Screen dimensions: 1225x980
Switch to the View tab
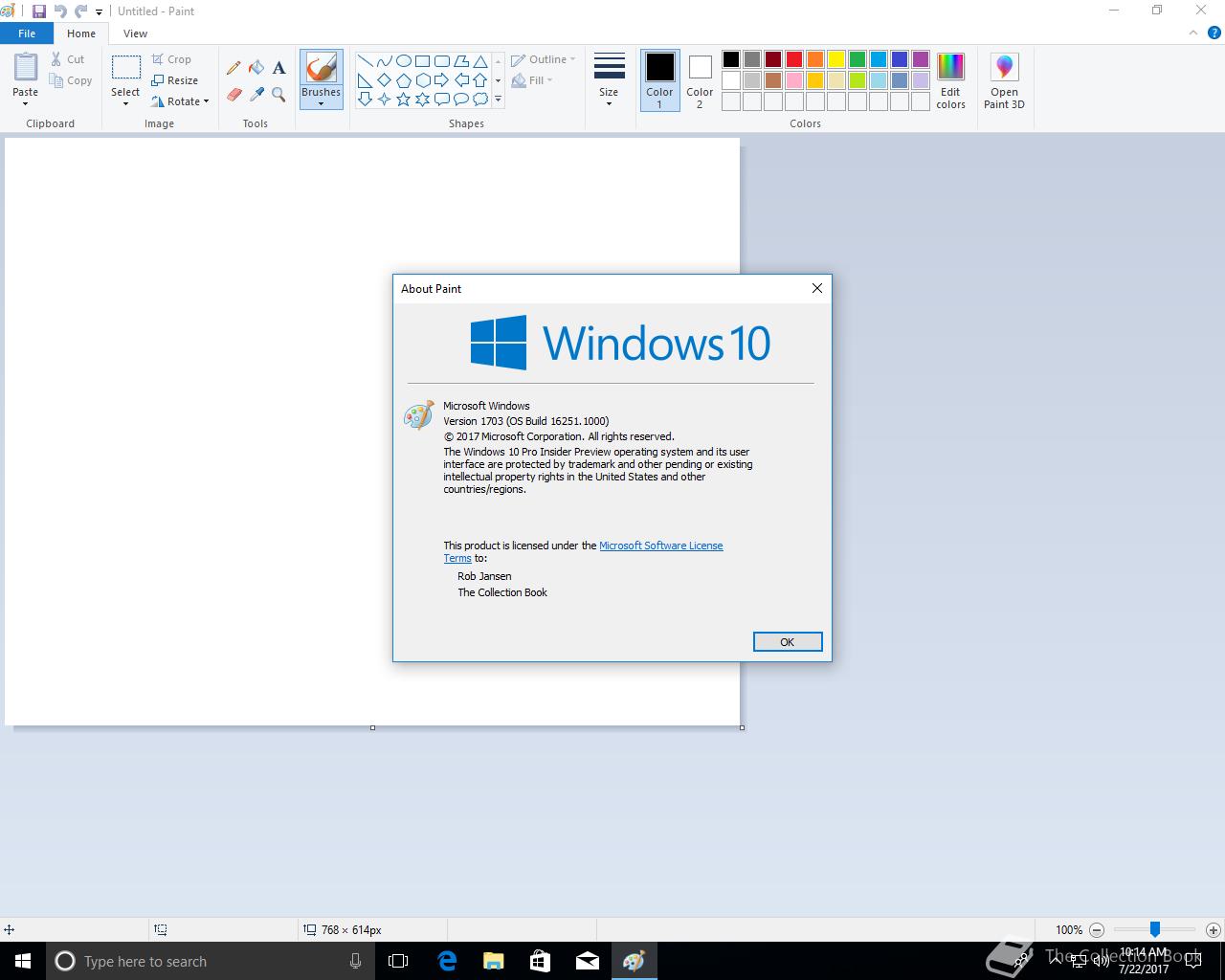(135, 33)
